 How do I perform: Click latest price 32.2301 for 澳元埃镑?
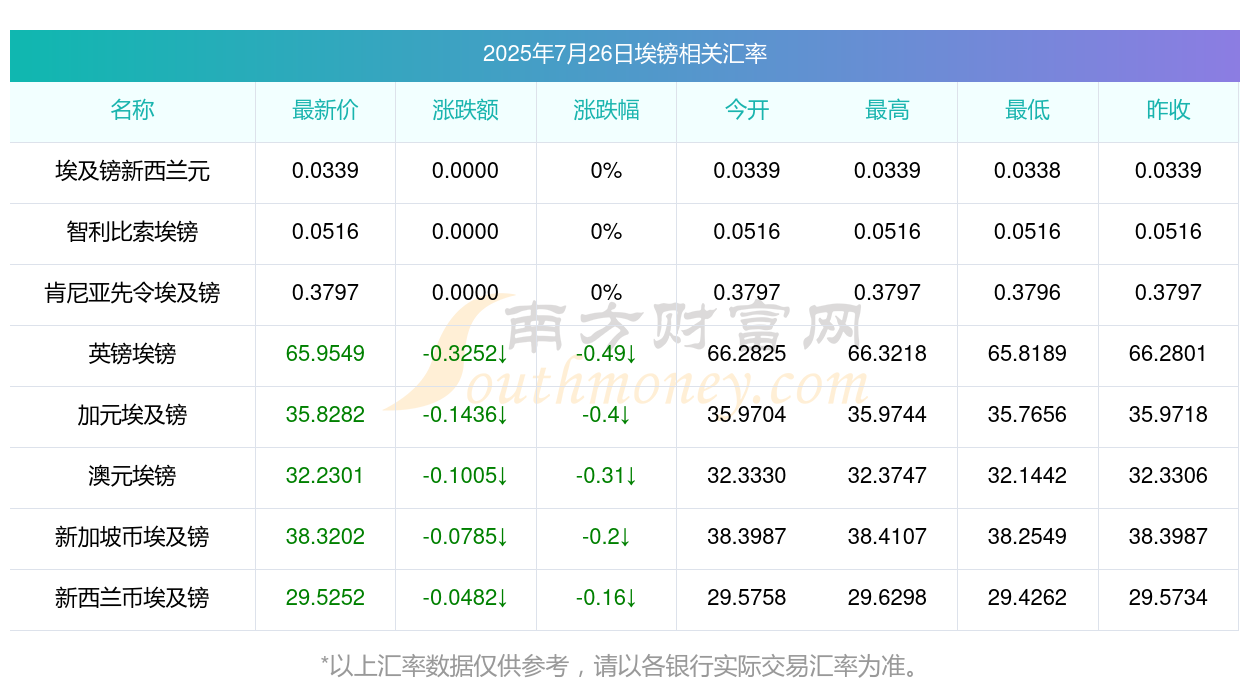[x=325, y=476]
